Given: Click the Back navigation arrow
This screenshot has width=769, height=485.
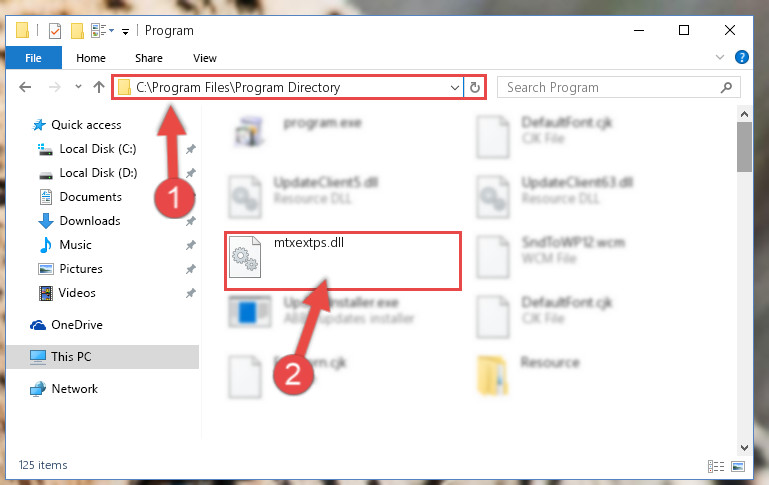Looking at the screenshot, I should [x=25, y=87].
